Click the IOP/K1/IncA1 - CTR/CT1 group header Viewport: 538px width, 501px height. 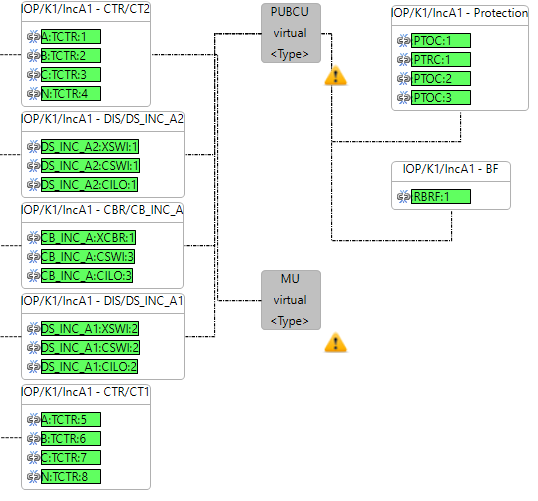[x=86, y=392]
